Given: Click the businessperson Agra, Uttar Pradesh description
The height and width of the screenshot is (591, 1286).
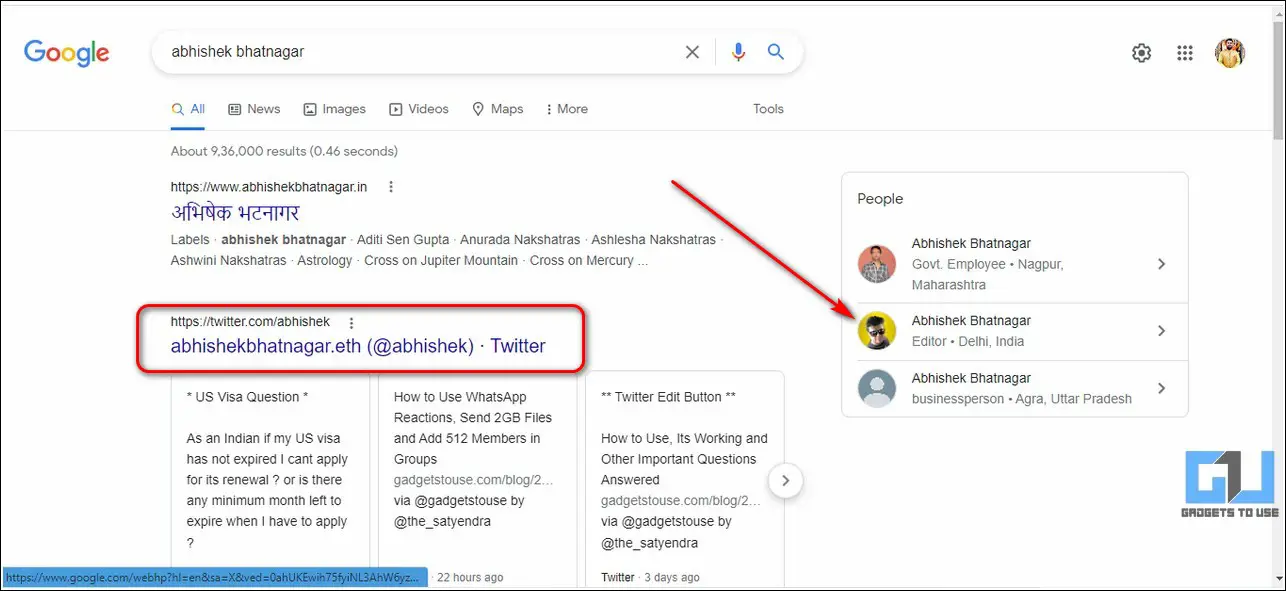Looking at the screenshot, I should point(1022,399).
